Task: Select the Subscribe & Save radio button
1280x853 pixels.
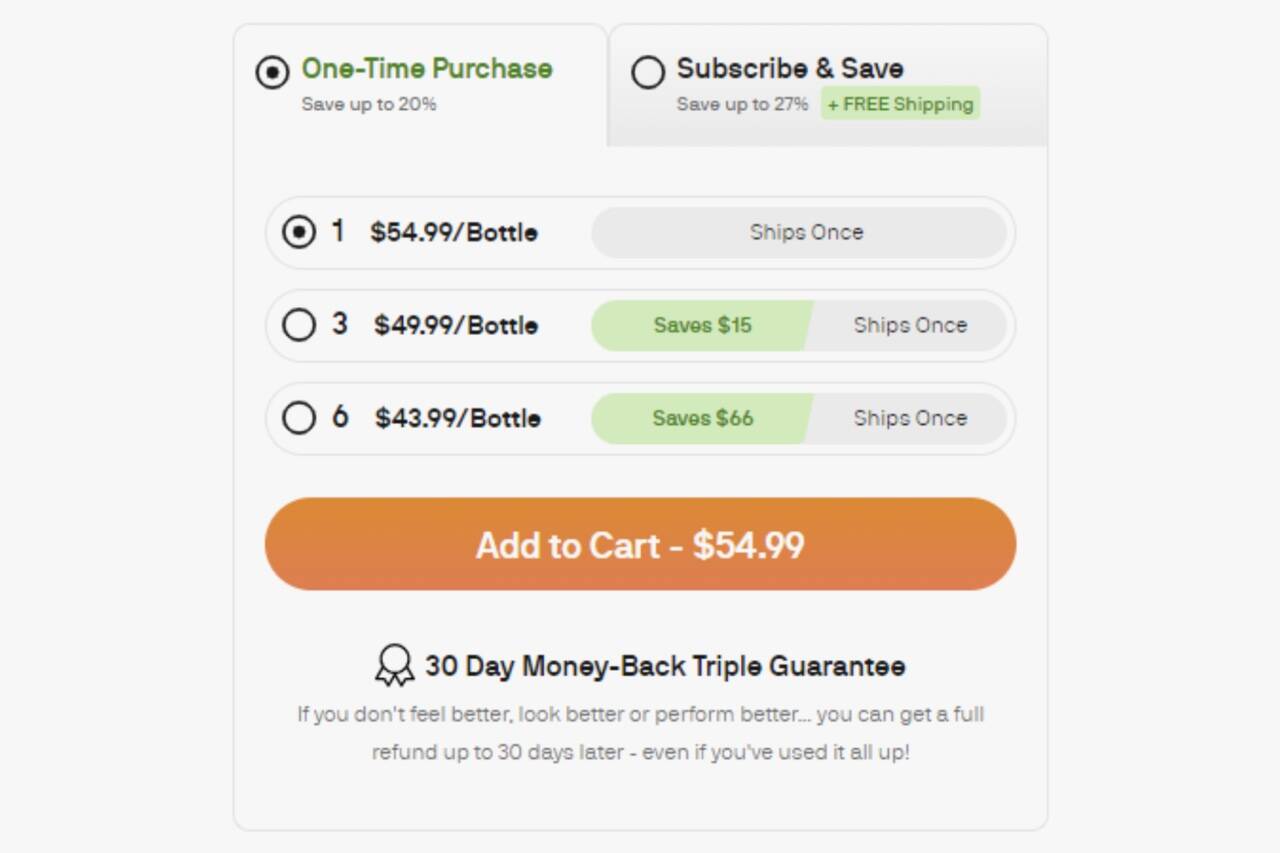Action: tap(648, 72)
